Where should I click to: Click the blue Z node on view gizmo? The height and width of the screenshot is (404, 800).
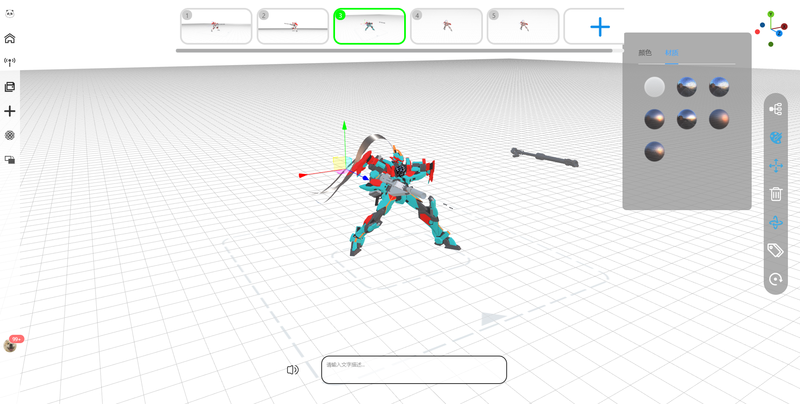tap(780, 33)
